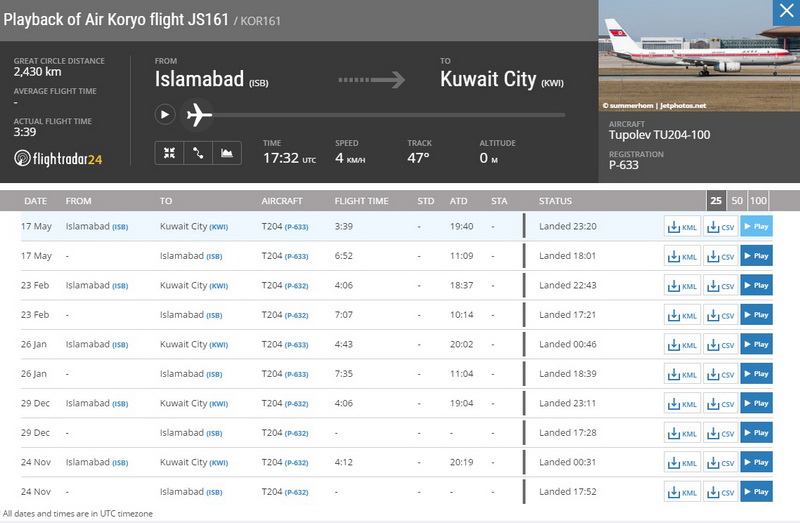Screen dimensions: 800x523
Task: Click the FLIGHT TIME column header
Action: pos(361,201)
